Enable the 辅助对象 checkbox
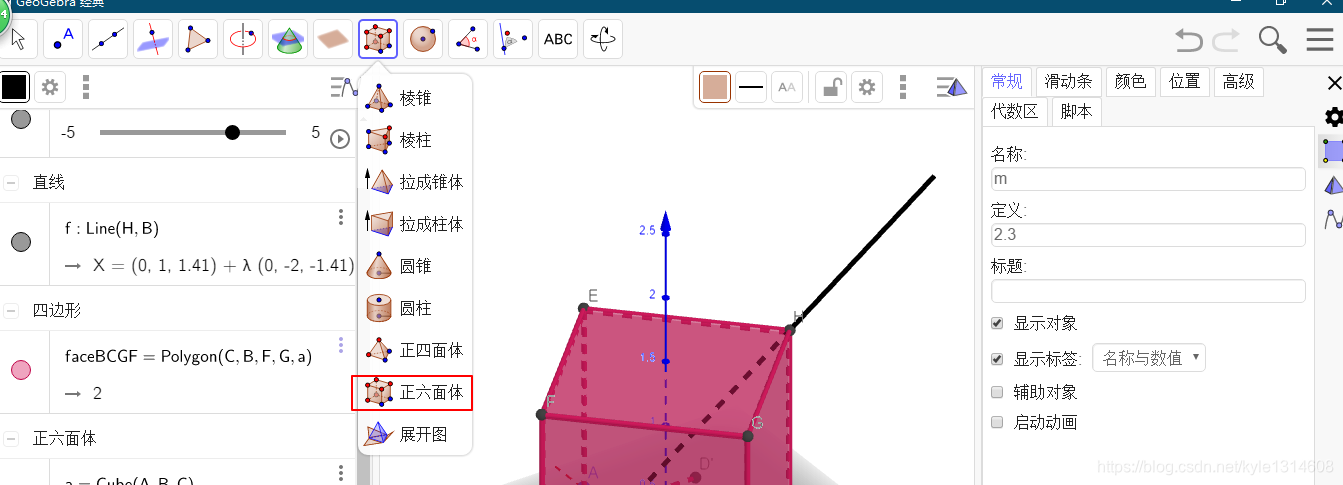 [x=997, y=392]
